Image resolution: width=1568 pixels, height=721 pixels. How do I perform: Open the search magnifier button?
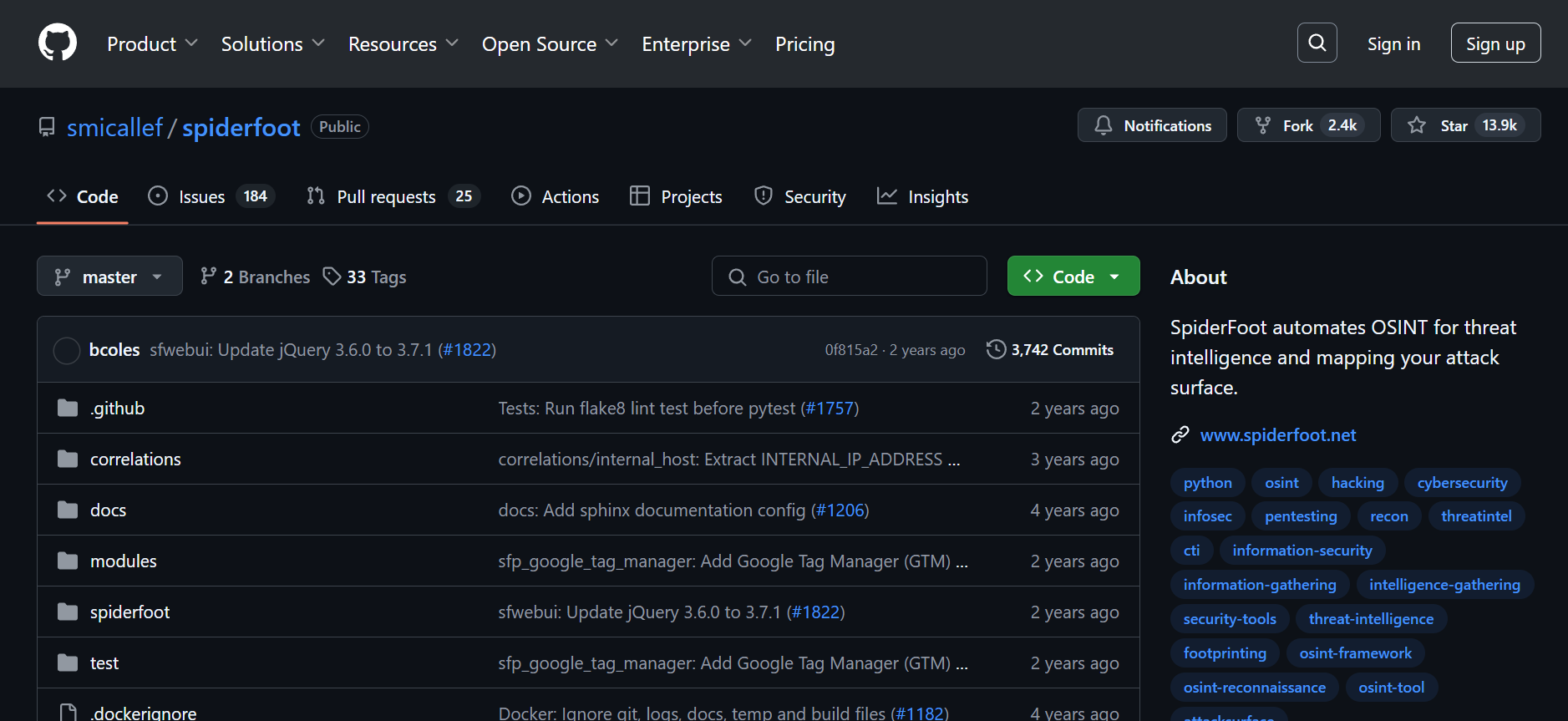[1317, 43]
